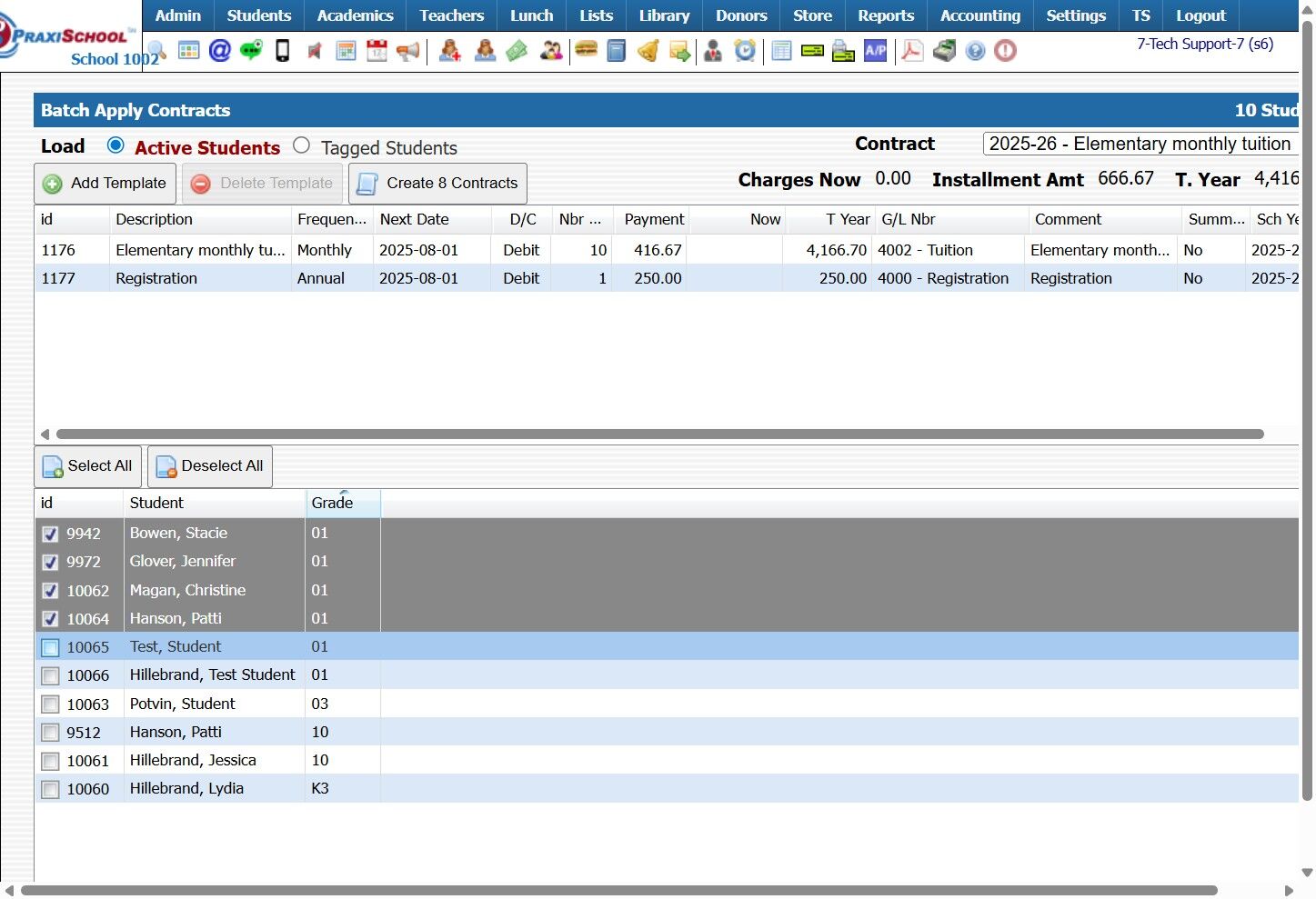Image resolution: width=1316 pixels, height=899 pixels.
Task: Click the mobile phone icon
Action: click(x=283, y=51)
